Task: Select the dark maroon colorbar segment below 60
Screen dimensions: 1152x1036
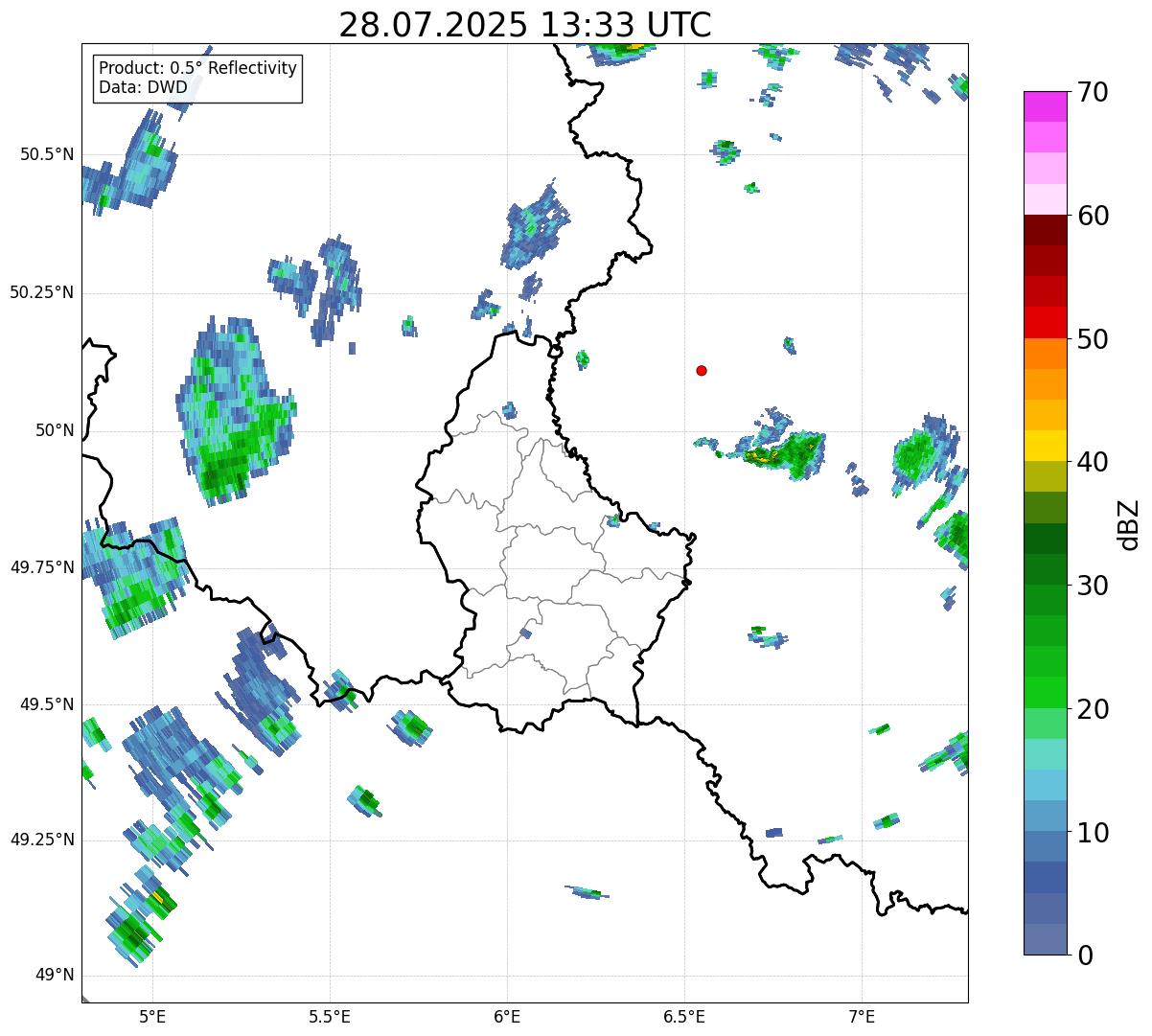Action: click(x=1045, y=230)
